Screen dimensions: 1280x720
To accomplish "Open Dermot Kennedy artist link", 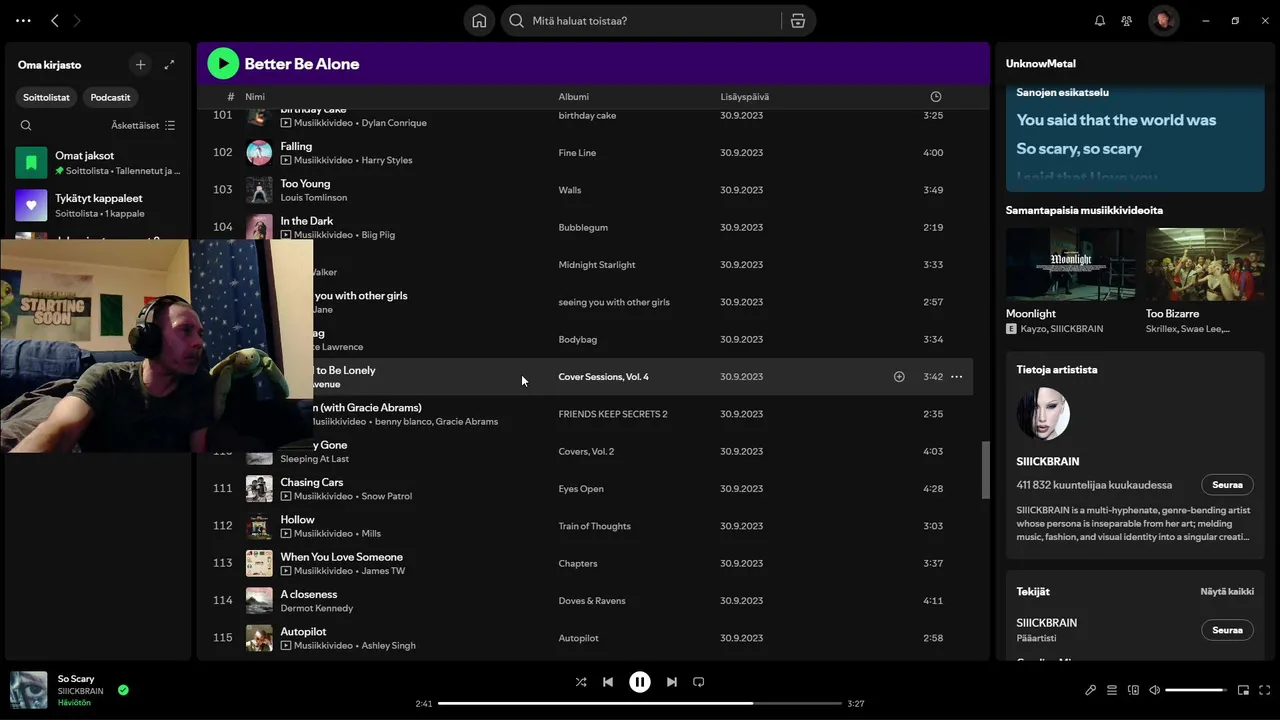I will (x=317, y=608).
